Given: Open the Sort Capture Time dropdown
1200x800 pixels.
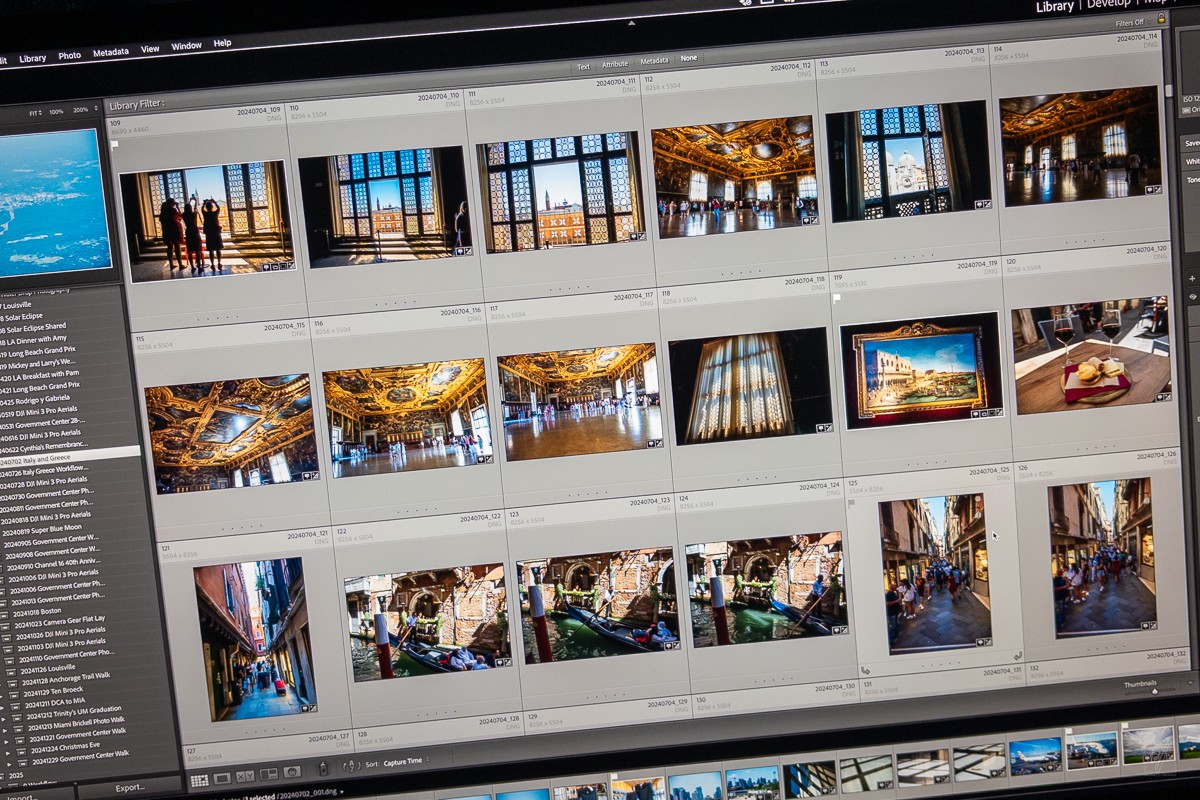Looking at the screenshot, I should click(403, 762).
